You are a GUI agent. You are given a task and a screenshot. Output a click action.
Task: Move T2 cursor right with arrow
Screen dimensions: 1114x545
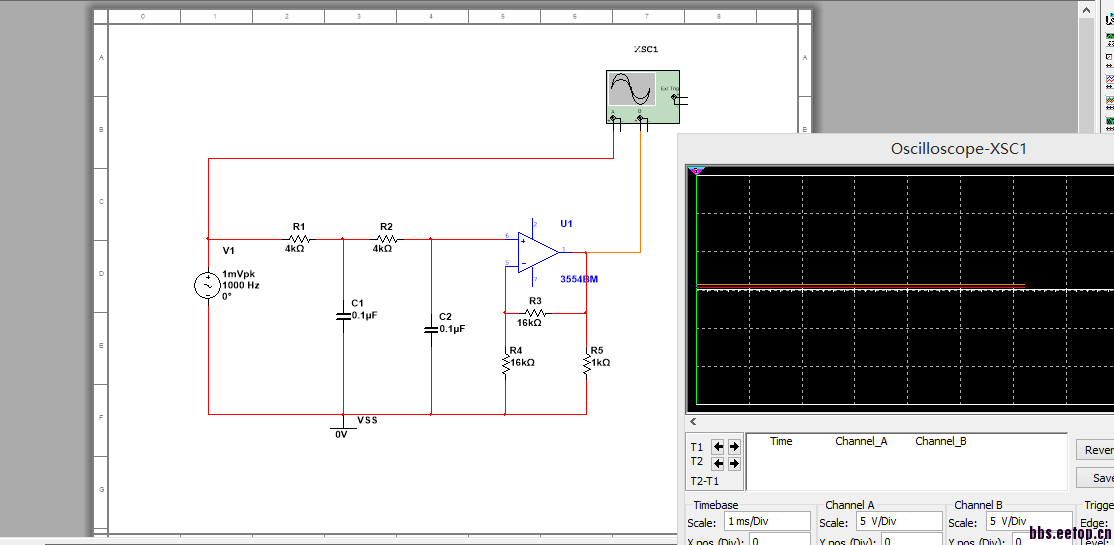click(x=734, y=463)
